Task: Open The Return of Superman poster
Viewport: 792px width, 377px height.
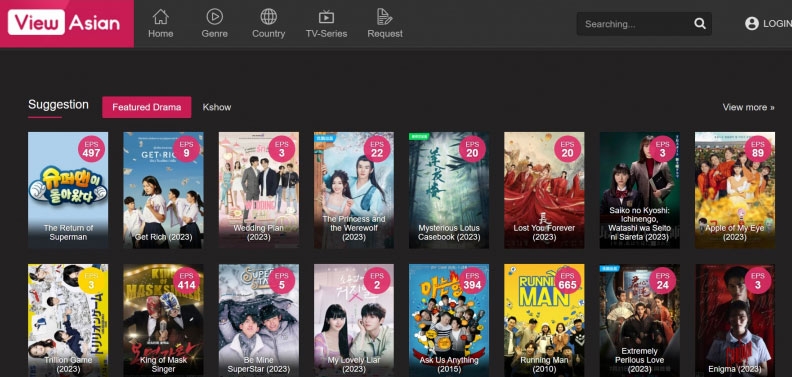Action: point(68,190)
